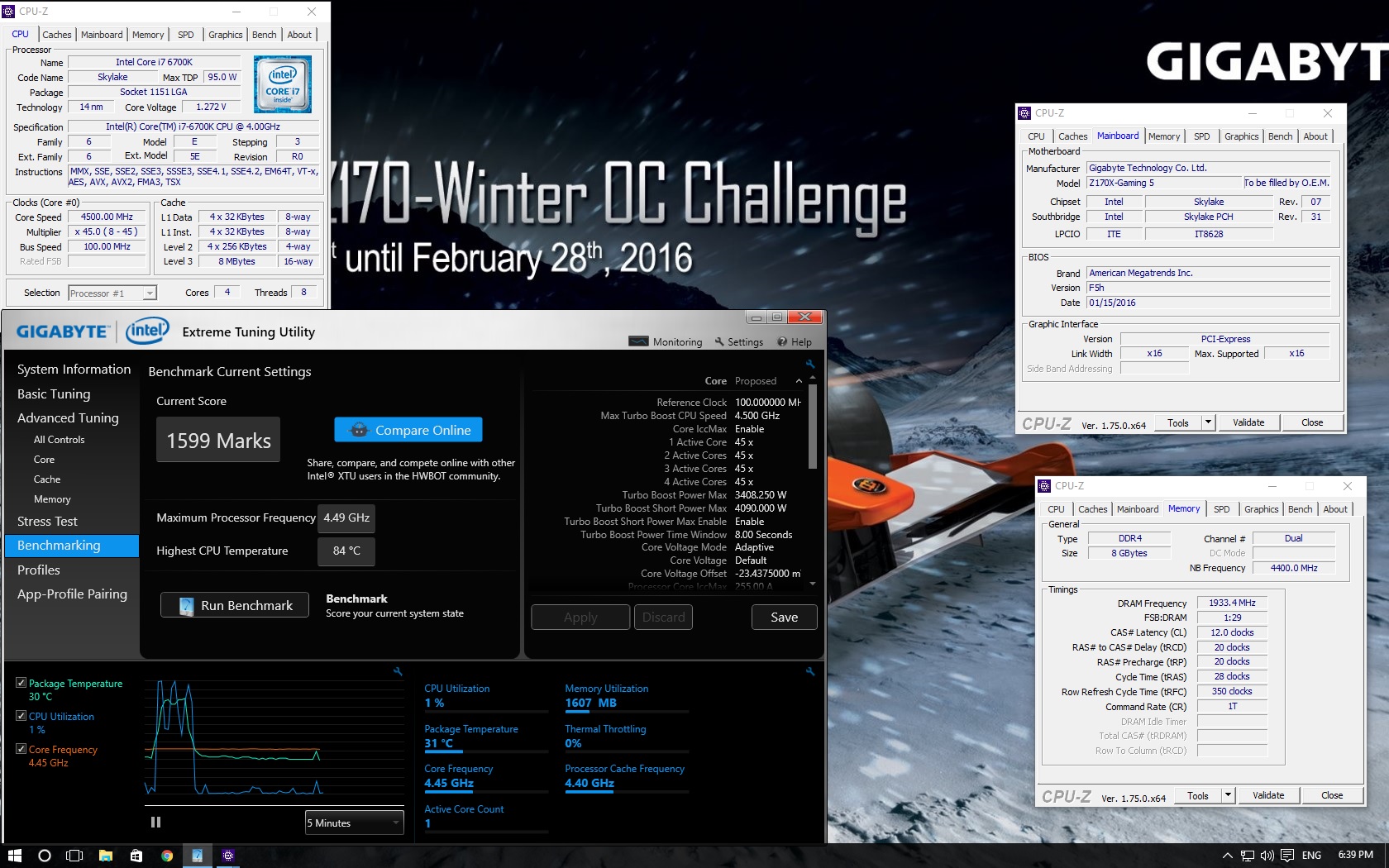
Task: Open volume control in system tray
Action: pyautogui.click(x=1267, y=856)
